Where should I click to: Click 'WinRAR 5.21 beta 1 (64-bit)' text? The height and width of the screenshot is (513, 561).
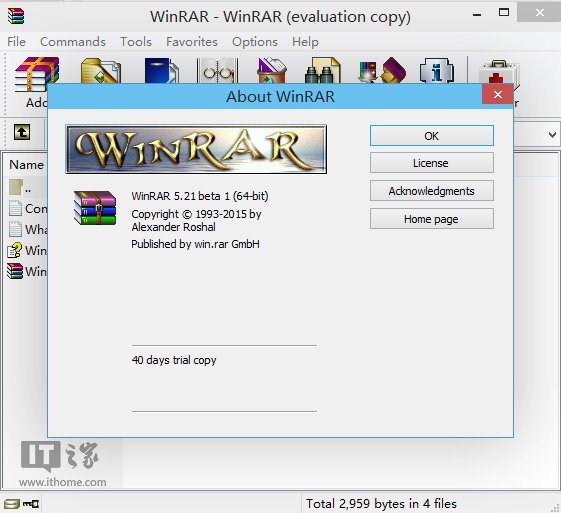click(200, 196)
